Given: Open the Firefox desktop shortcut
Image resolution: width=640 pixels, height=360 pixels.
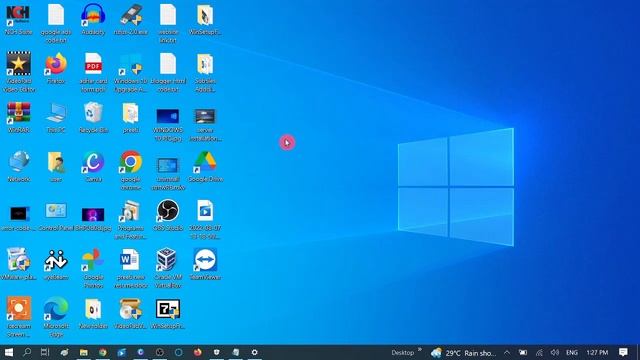Looking at the screenshot, I should [56, 69].
